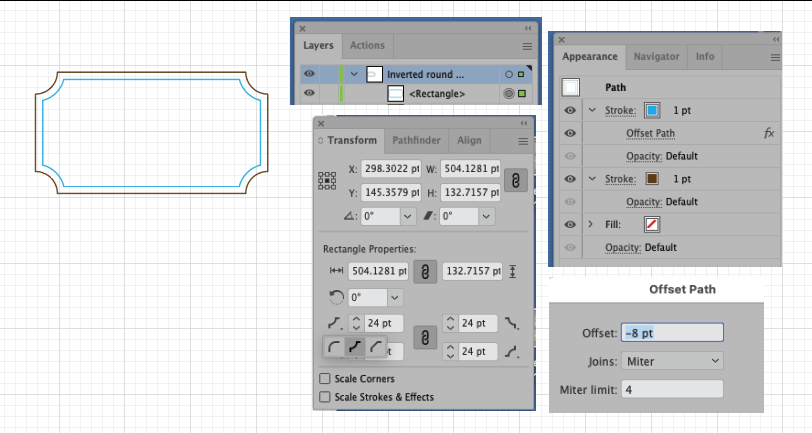Image resolution: width=812 pixels, height=433 pixels.
Task: Collapse the Transform panel with double-arrow icon
Action: click(524, 123)
